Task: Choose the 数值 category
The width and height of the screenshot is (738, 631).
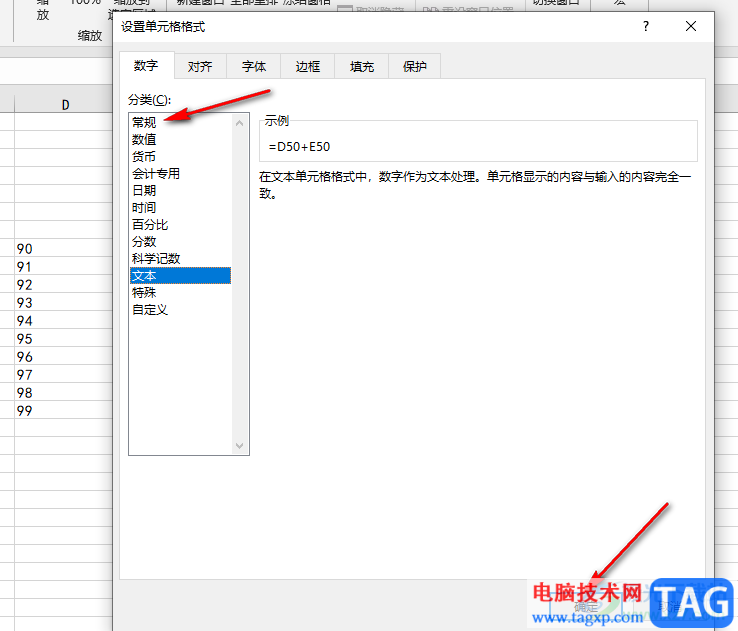Action: [x=181, y=139]
